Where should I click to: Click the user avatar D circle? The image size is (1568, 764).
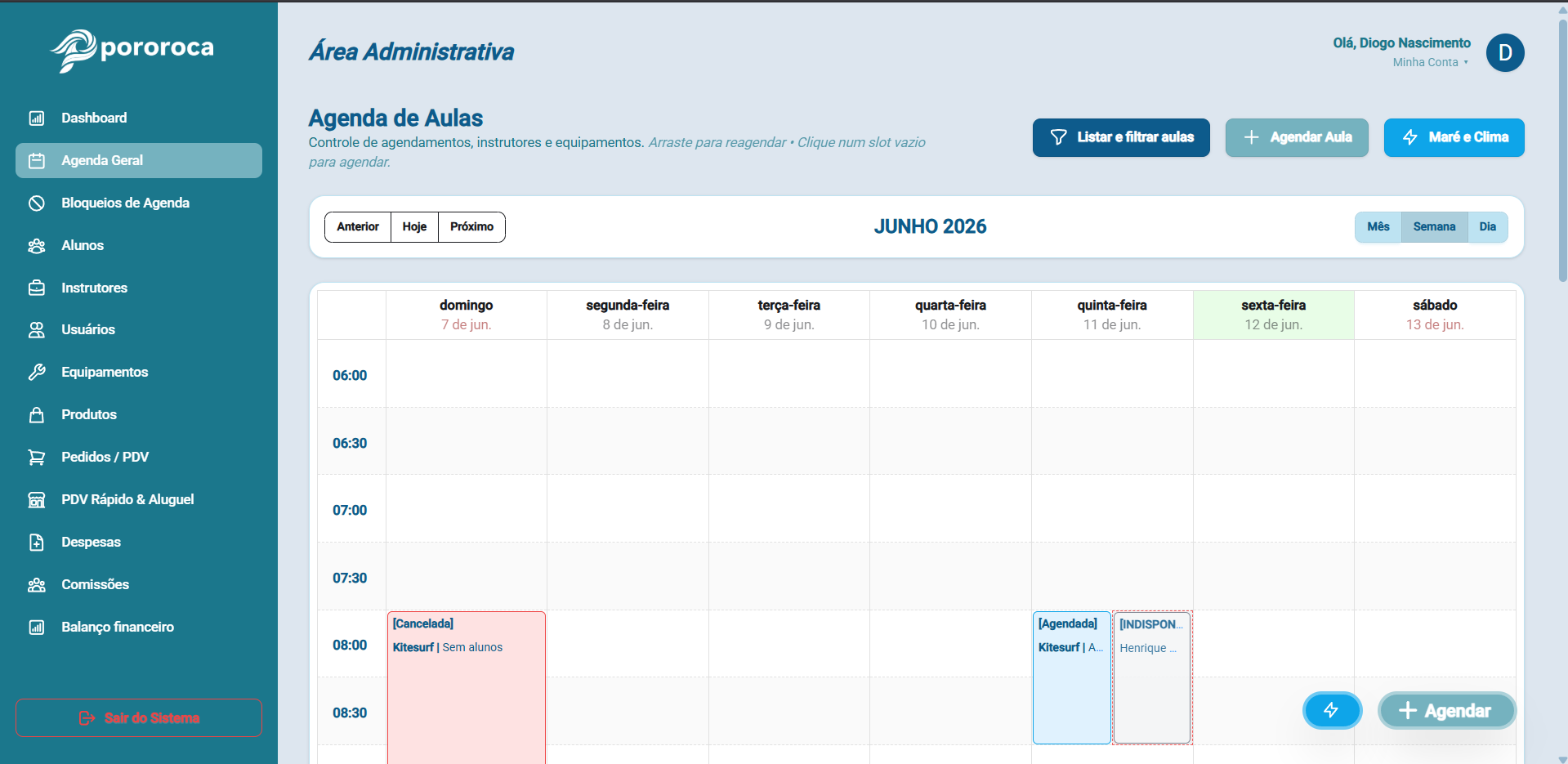[1505, 53]
